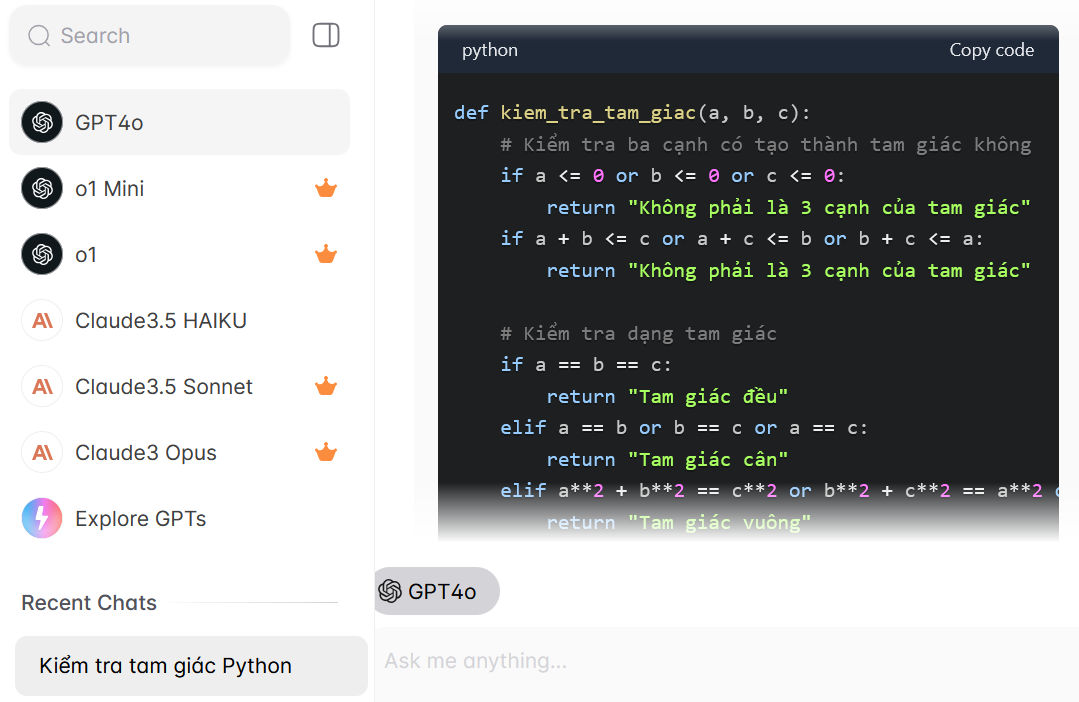Click the string "Tam giác vuông" in code
Image resolution: width=1079 pixels, height=702 pixels.
(x=719, y=522)
